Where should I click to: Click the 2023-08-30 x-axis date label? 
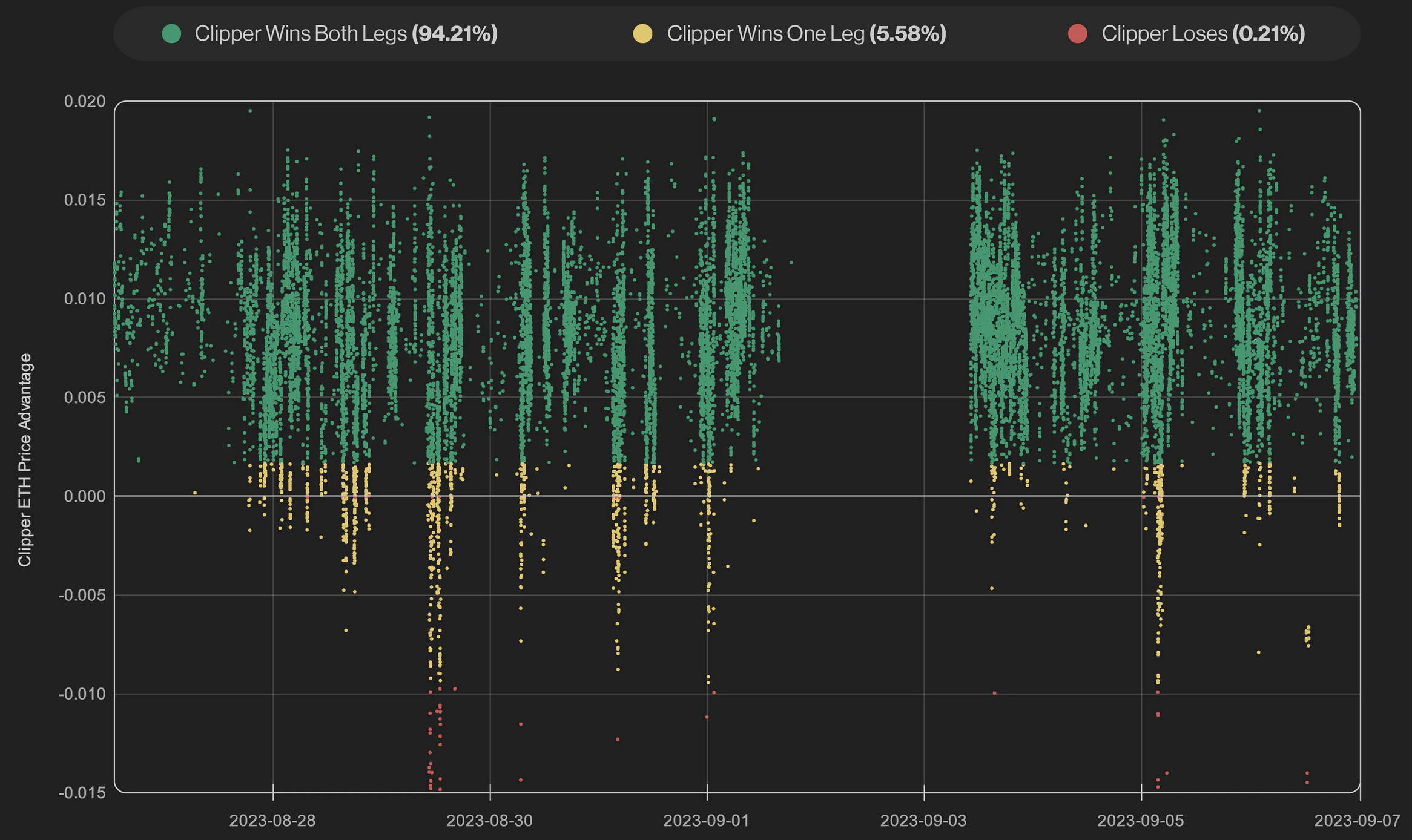[x=489, y=821]
